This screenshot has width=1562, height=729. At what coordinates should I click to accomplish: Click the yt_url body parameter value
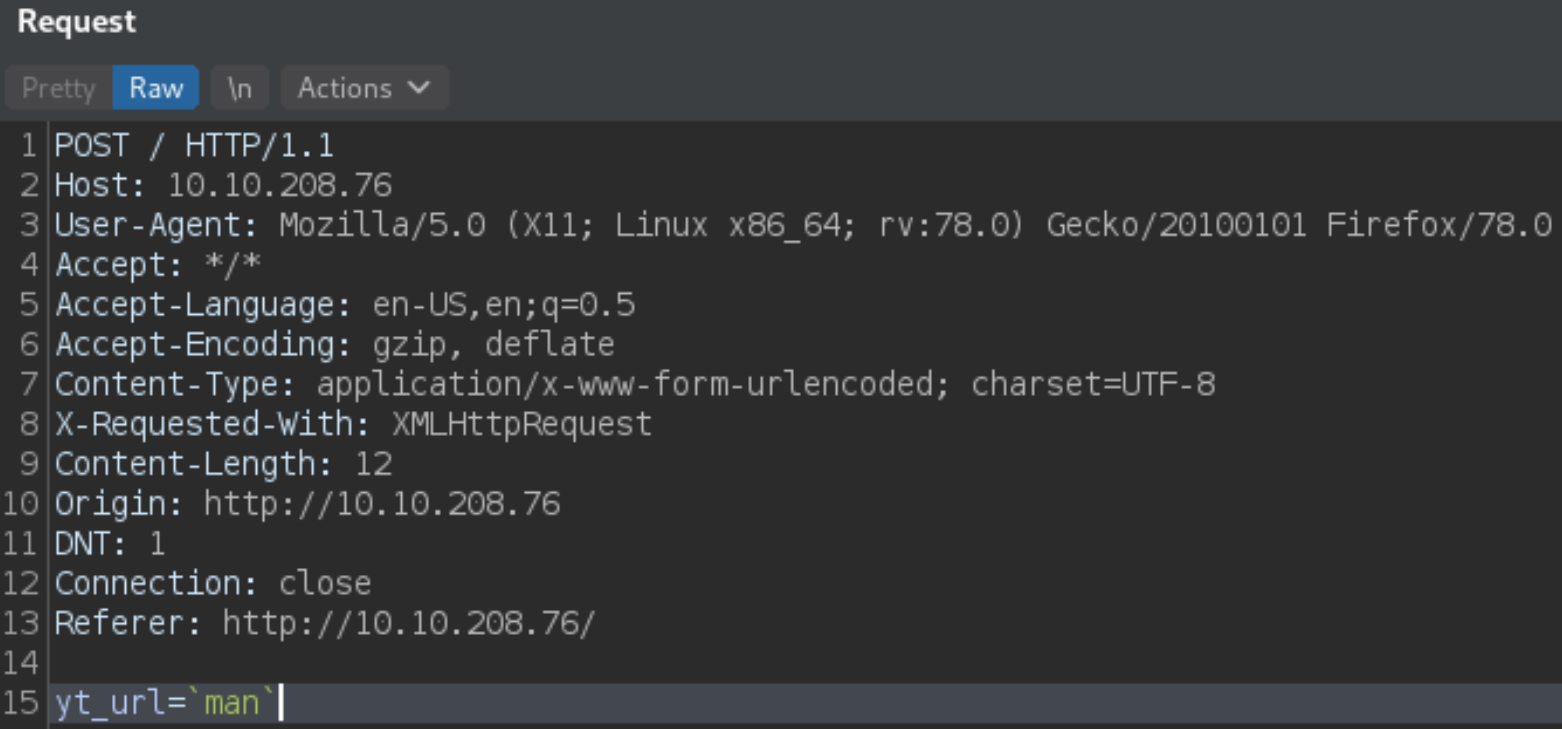coord(232,703)
